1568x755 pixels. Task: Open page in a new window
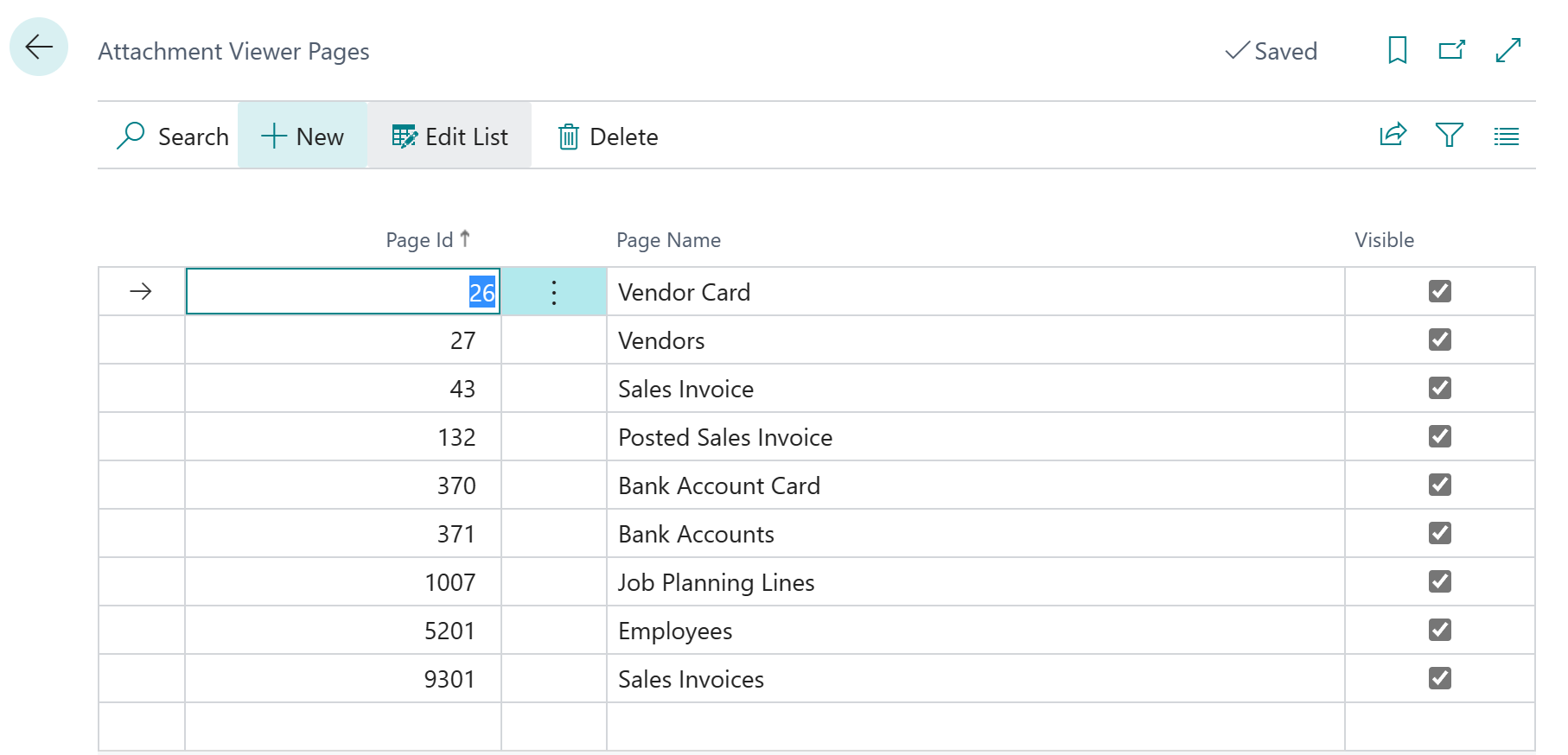tap(1451, 50)
